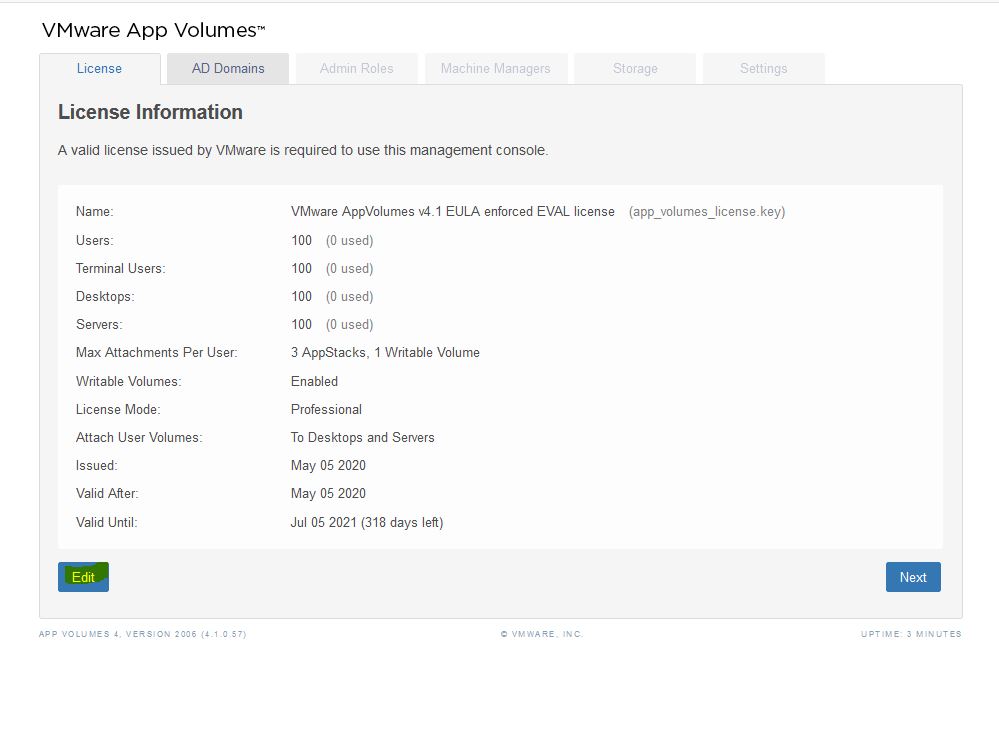This screenshot has width=999, height=750.
Task: Click the 'A valid license issued by VMware' sentence
Action: pyautogui.click(x=303, y=150)
